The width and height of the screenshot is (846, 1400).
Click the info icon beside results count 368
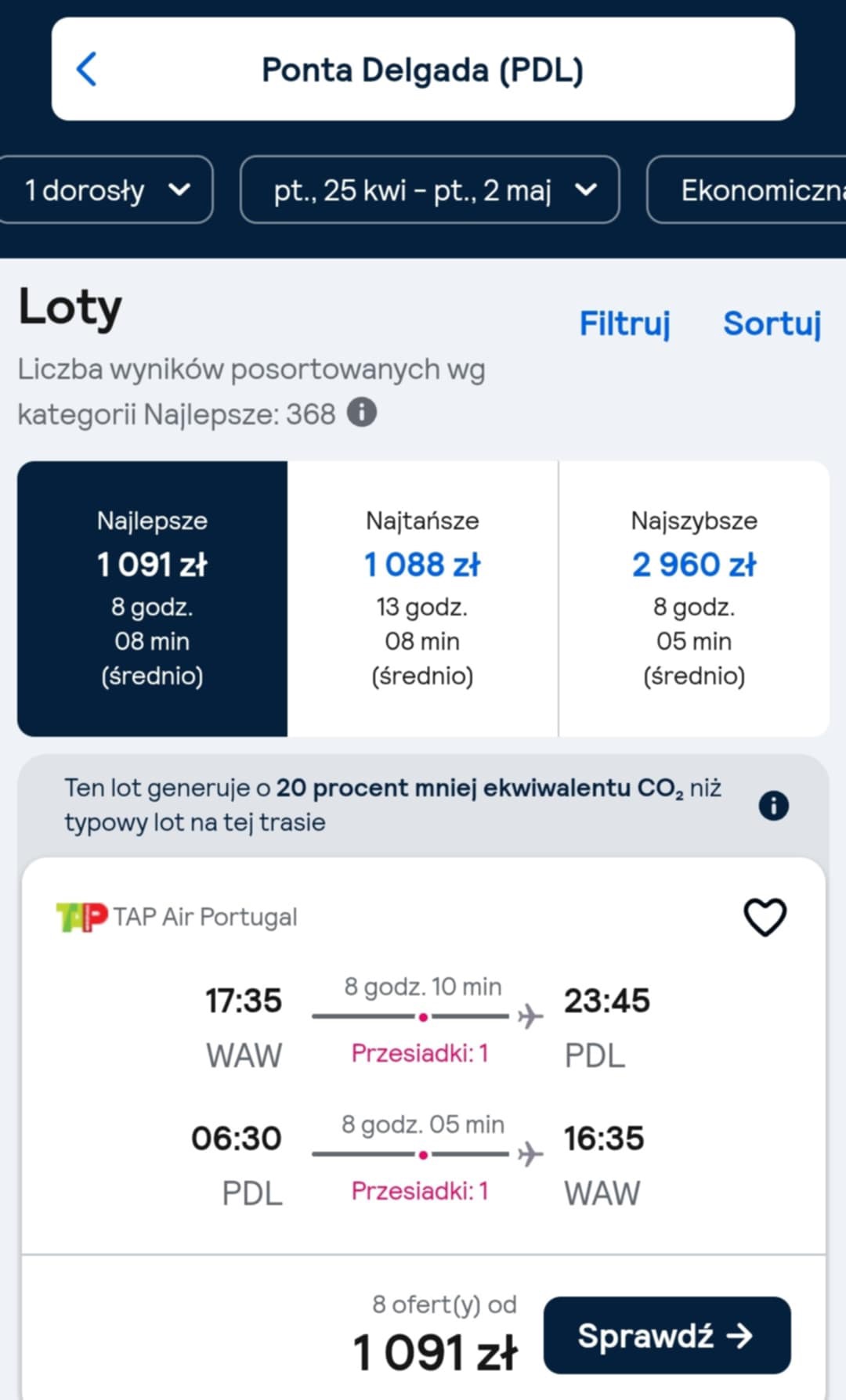pos(362,412)
